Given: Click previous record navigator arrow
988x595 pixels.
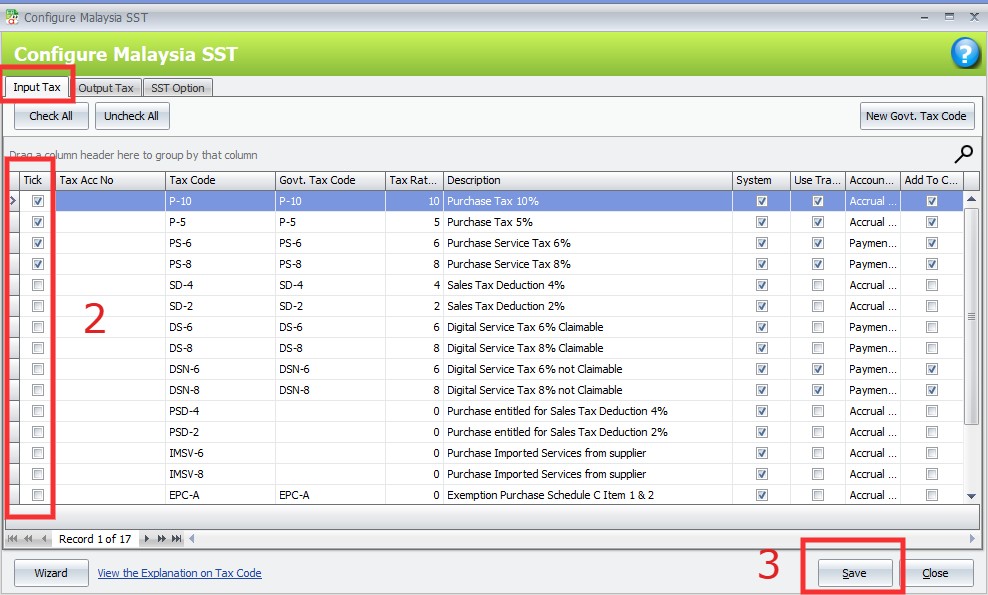Looking at the screenshot, I should coord(45,539).
